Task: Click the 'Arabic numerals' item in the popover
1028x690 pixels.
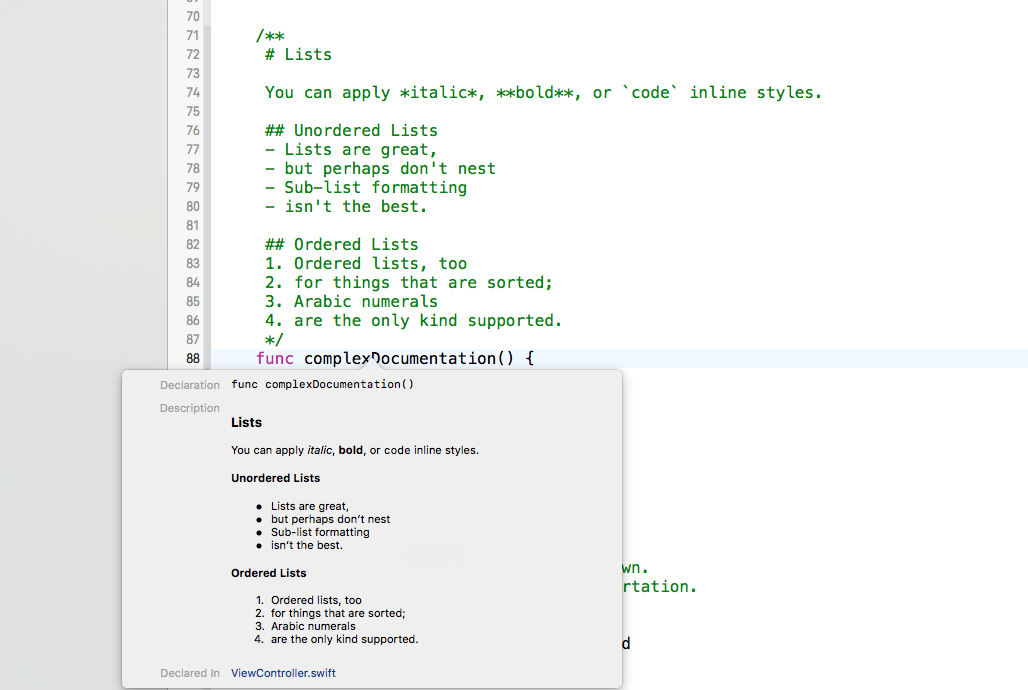Action: (313, 626)
